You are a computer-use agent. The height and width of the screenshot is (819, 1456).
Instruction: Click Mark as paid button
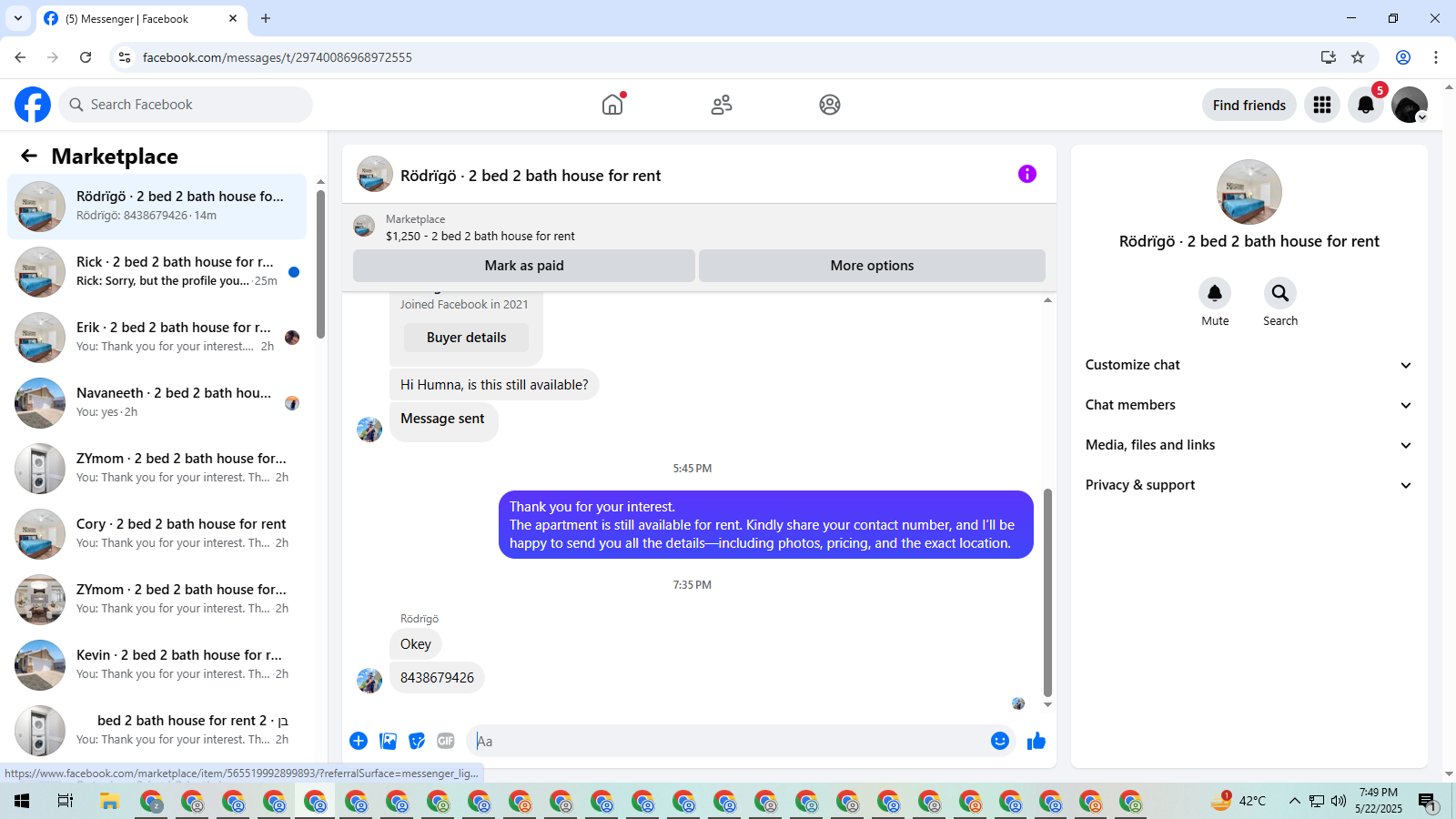click(524, 266)
